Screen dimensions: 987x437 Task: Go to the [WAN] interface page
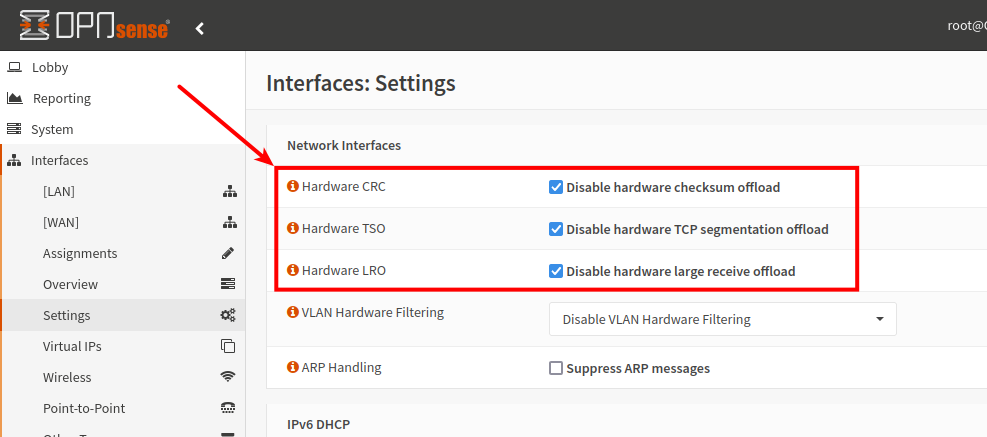tap(61, 222)
